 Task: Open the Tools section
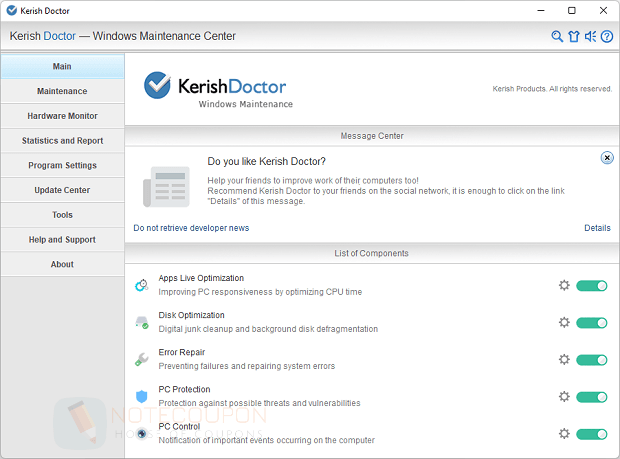62,215
